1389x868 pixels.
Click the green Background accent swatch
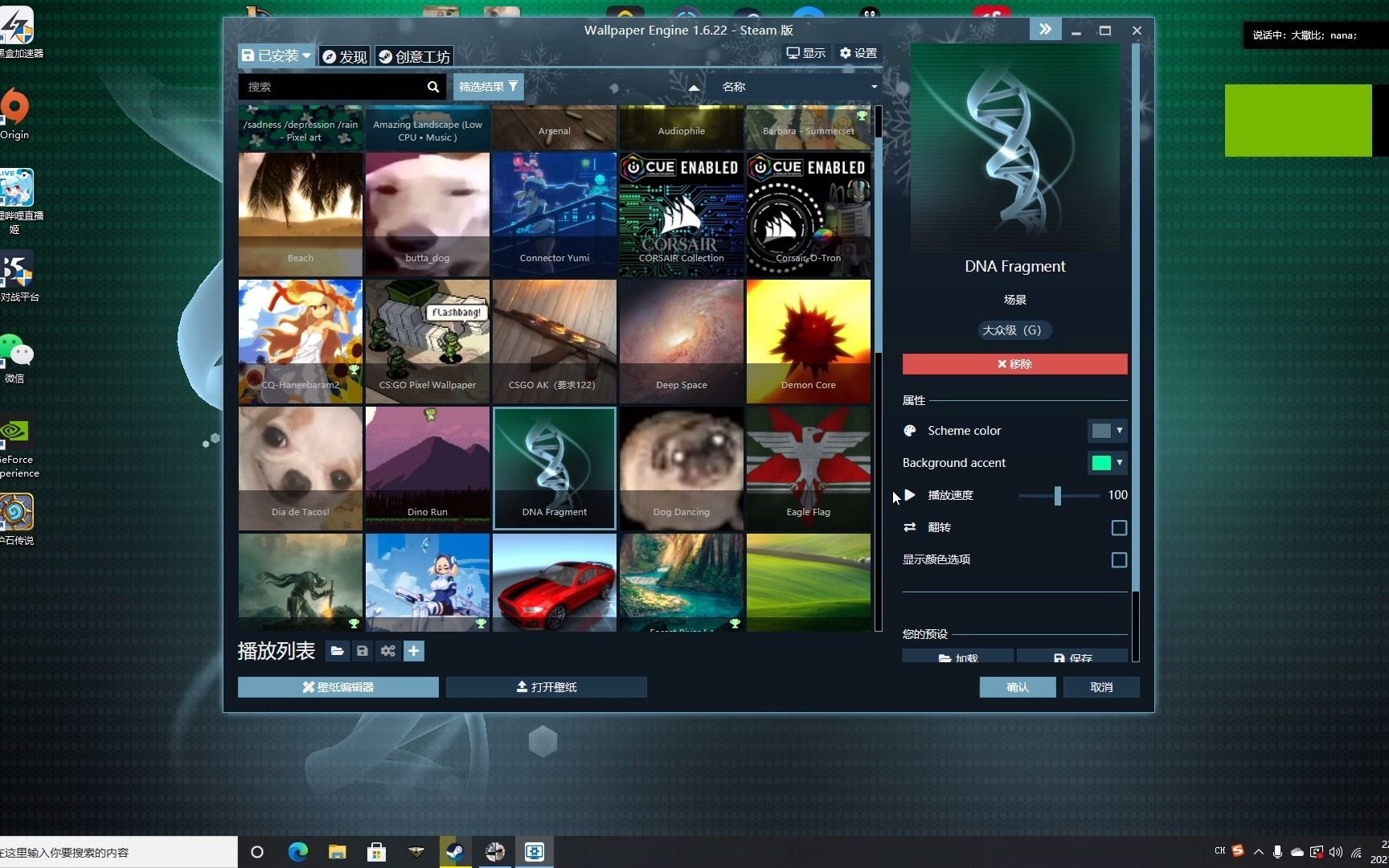pos(1101,463)
